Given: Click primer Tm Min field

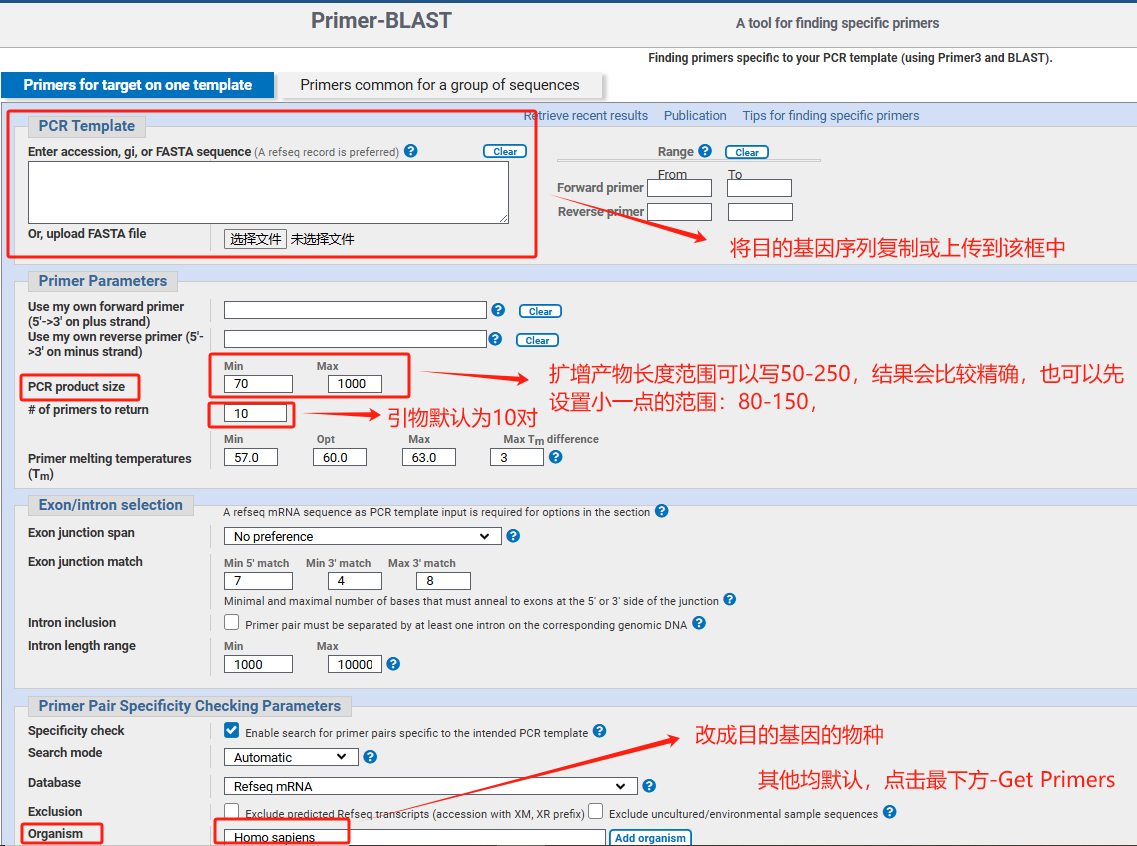Looking at the screenshot, I should point(251,457).
